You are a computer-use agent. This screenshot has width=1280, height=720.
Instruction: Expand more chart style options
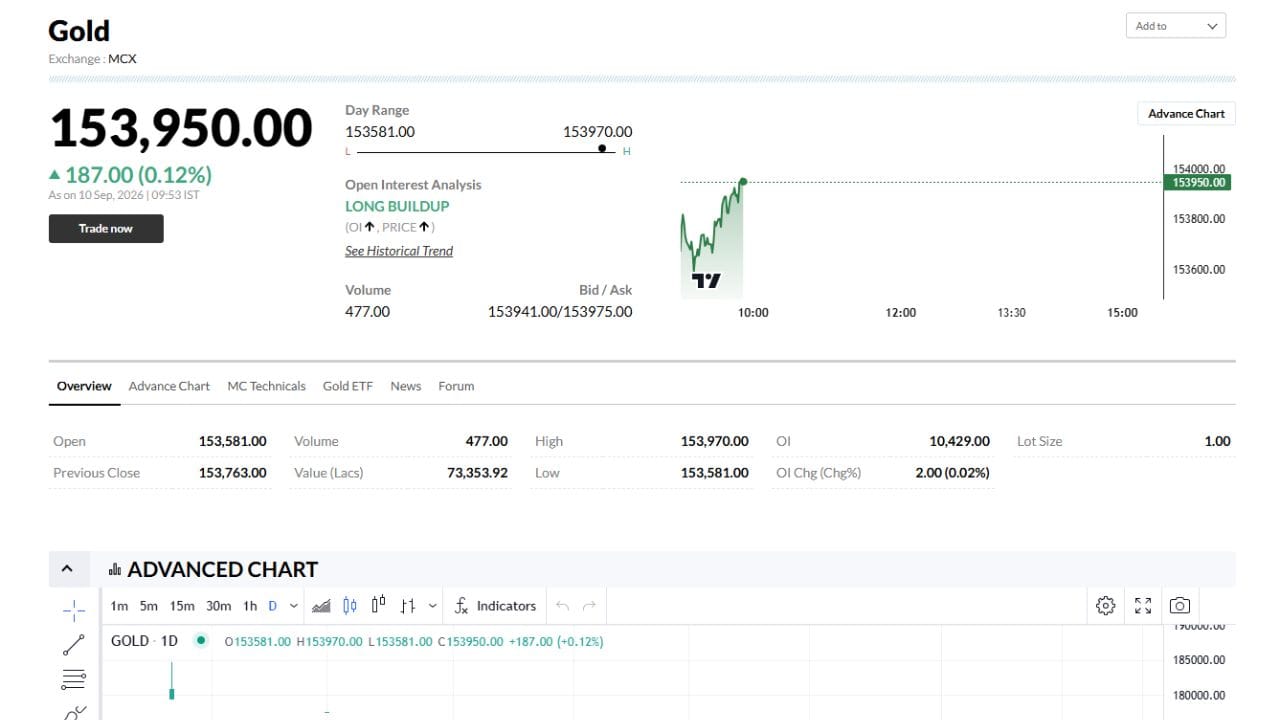click(432, 606)
